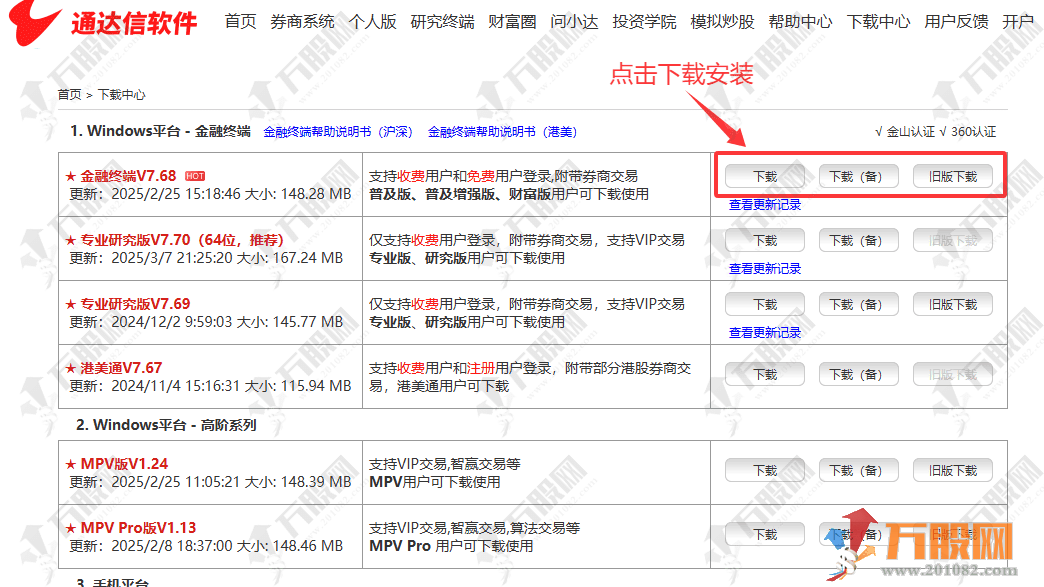Click 下载 for 专业研究版V7.69
The width and height of the screenshot is (1044, 587).
click(765, 304)
